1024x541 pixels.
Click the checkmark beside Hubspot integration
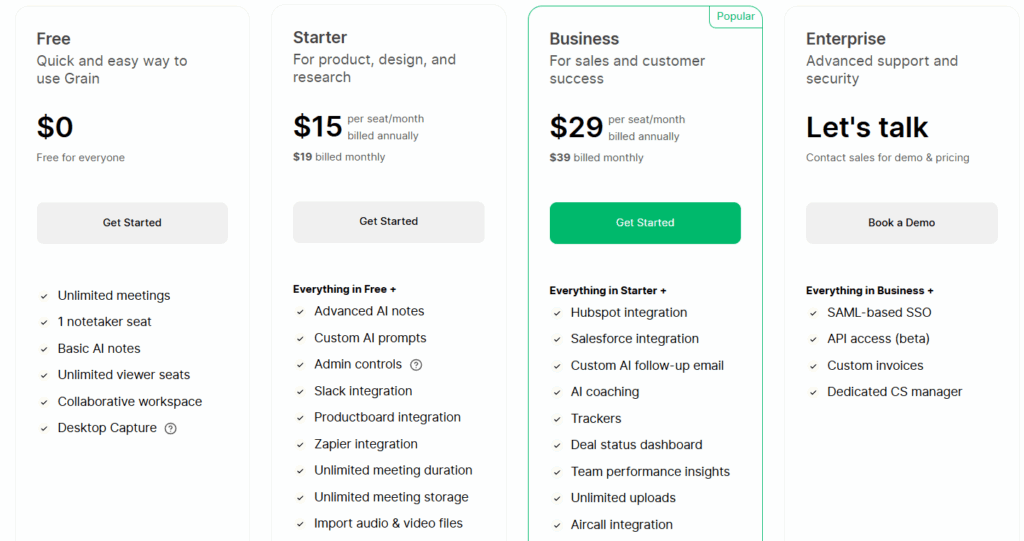[x=557, y=313]
